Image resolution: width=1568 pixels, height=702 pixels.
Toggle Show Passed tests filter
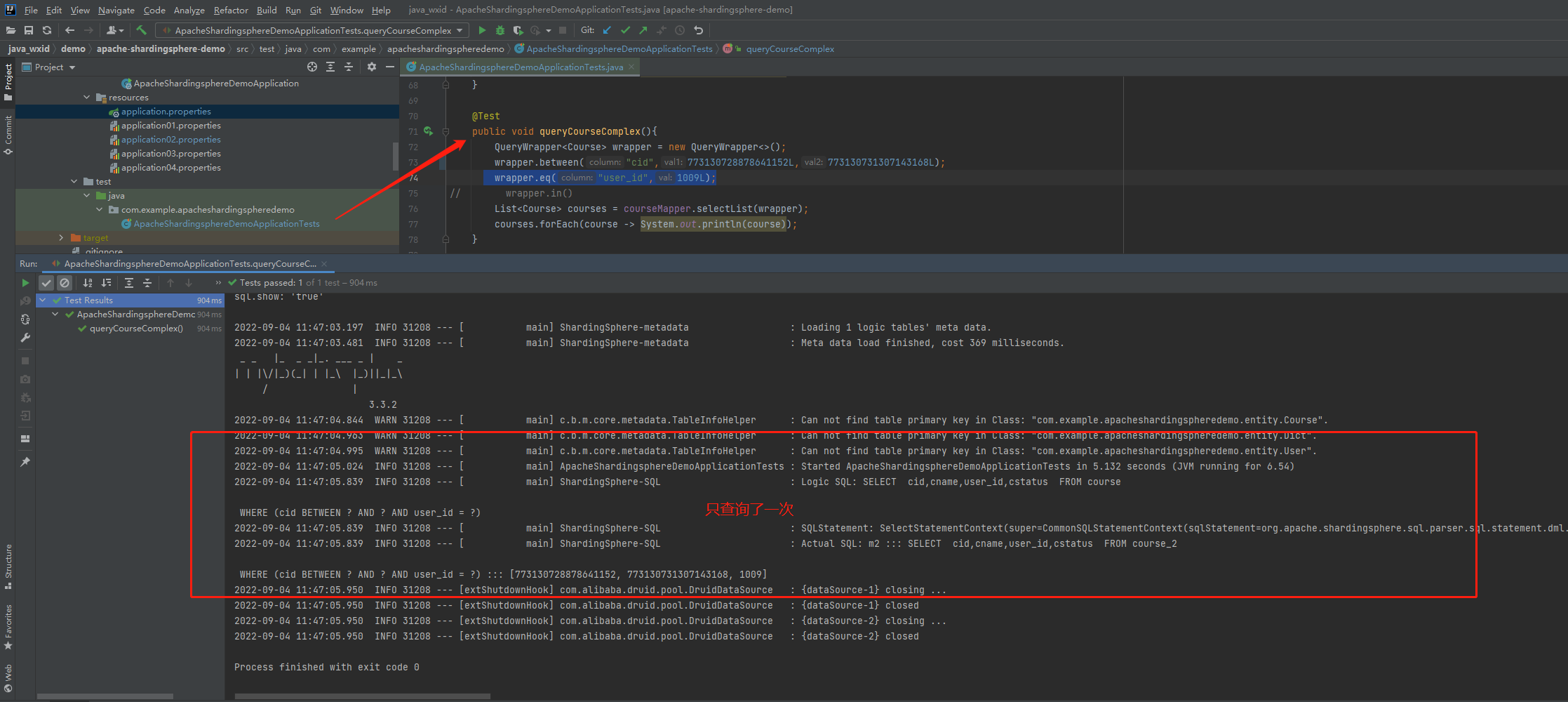tap(46, 283)
